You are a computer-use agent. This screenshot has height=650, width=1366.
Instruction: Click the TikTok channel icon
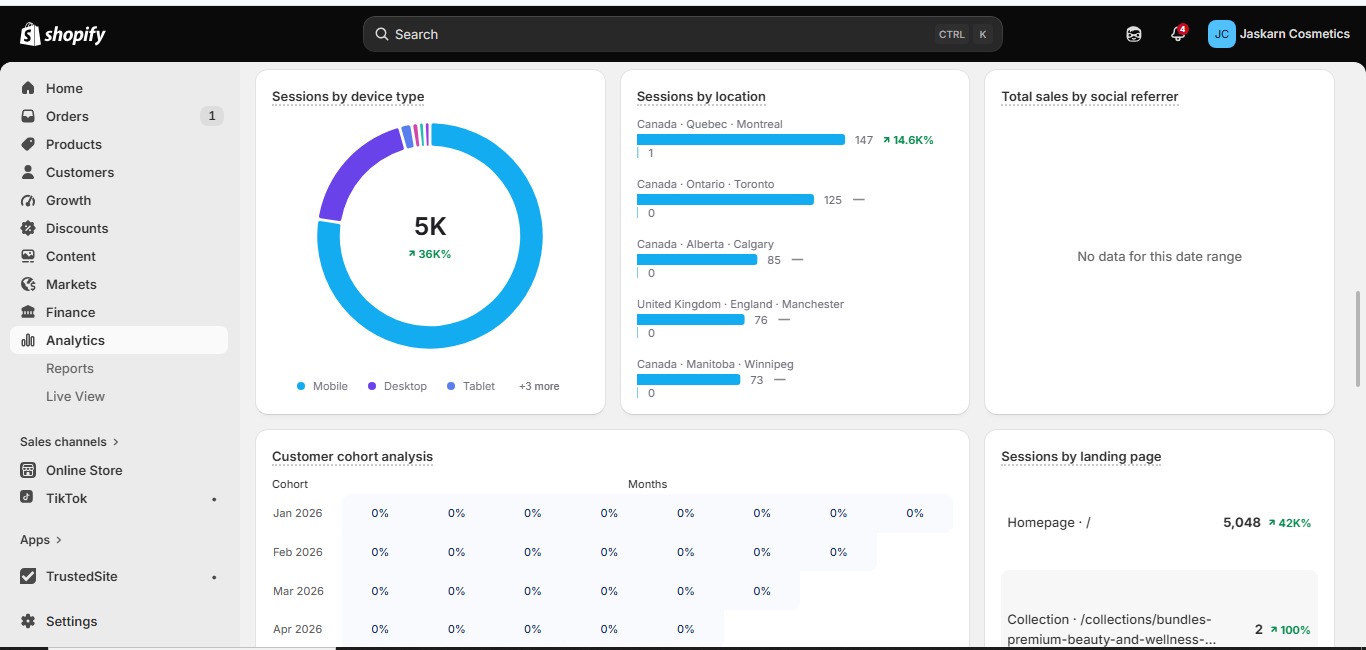[28, 498]
